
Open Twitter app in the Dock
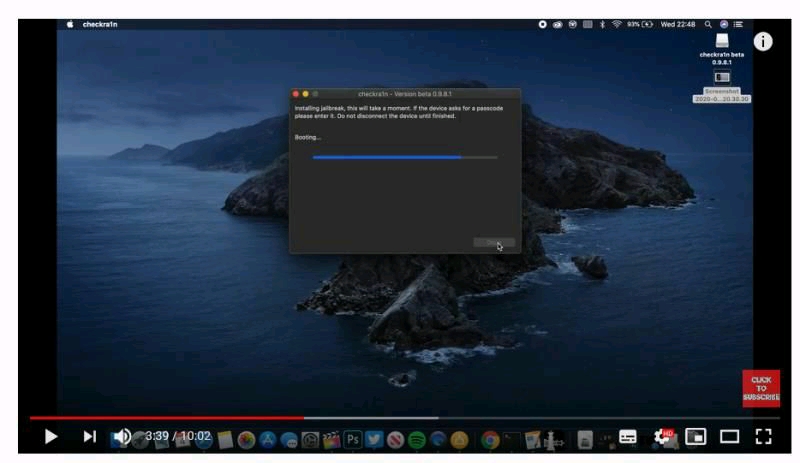tap(374, 440)
